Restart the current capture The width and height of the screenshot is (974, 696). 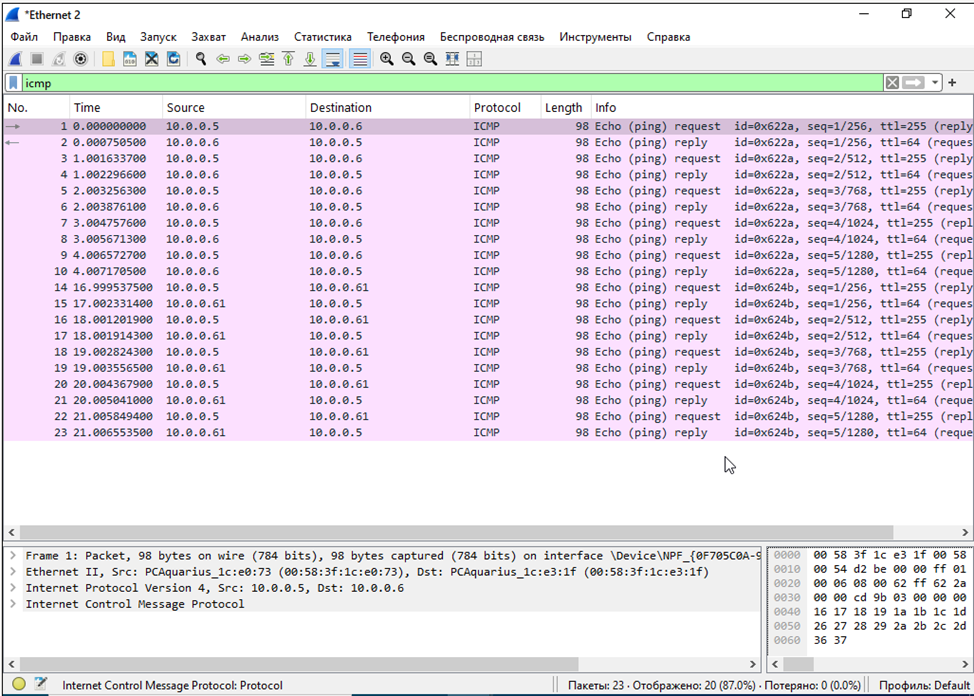[x=58, y=59]
